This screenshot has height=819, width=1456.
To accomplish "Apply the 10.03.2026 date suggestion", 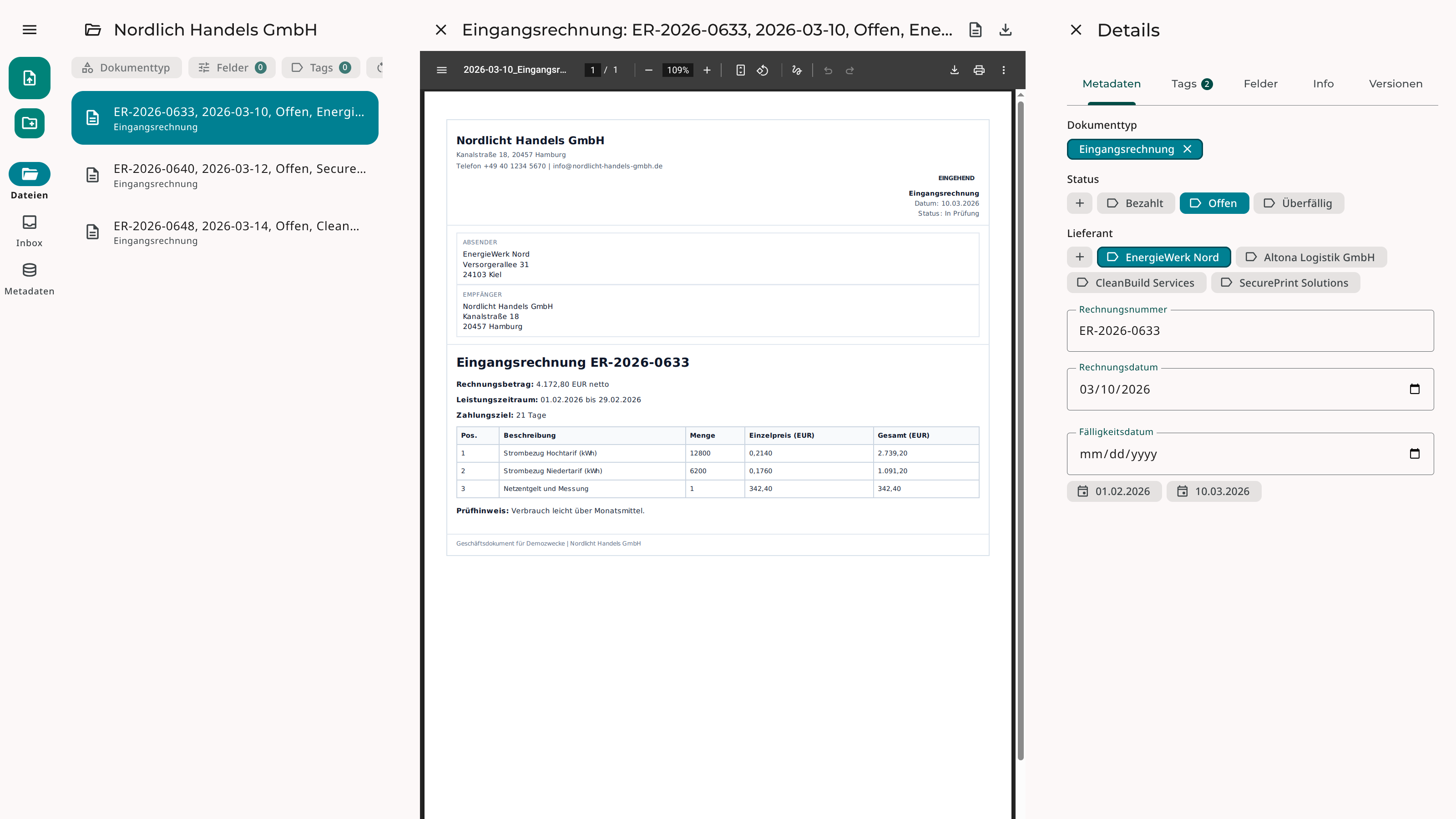I will coord(1214,491).
